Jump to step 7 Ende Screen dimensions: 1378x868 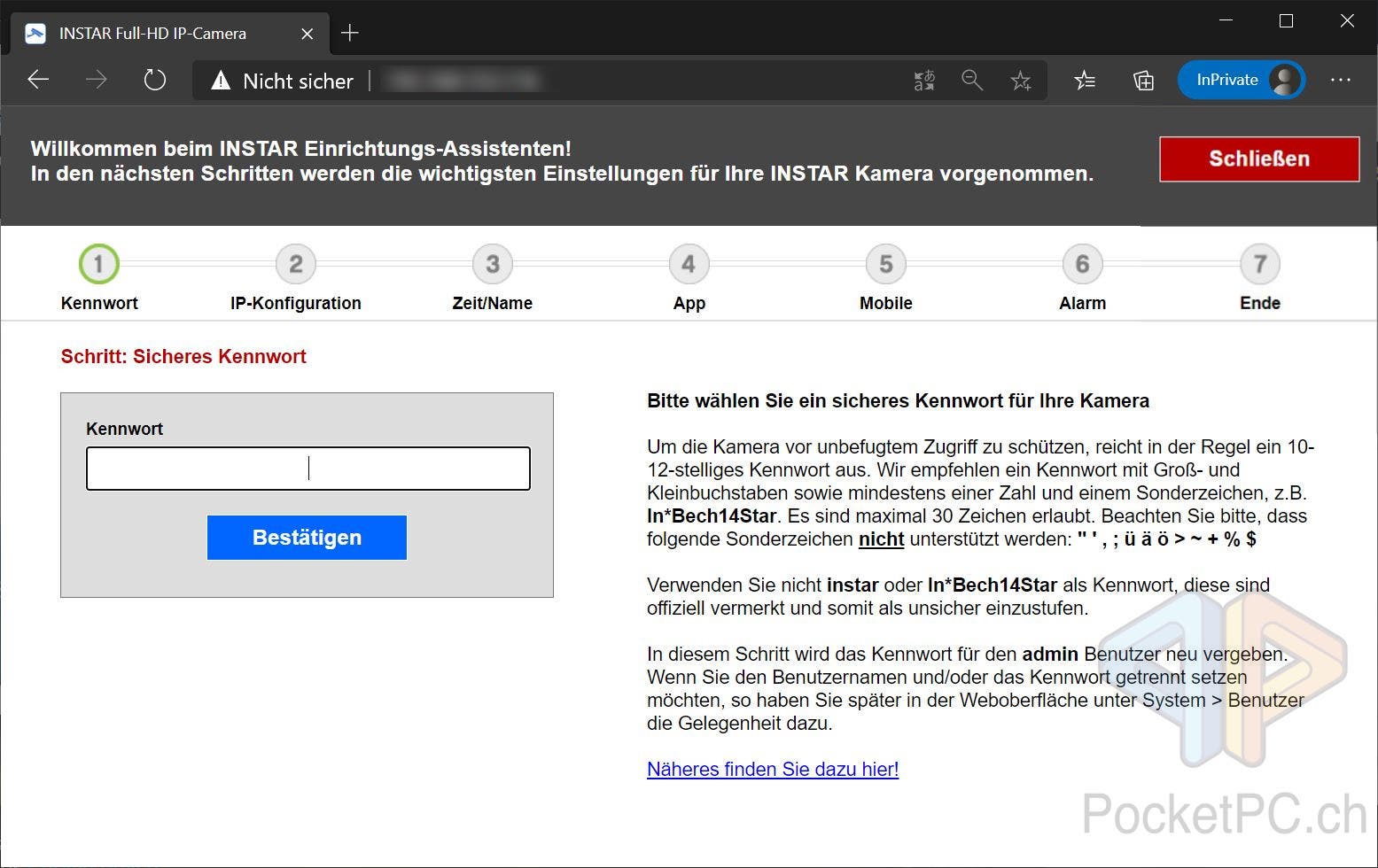[1260, 264]
